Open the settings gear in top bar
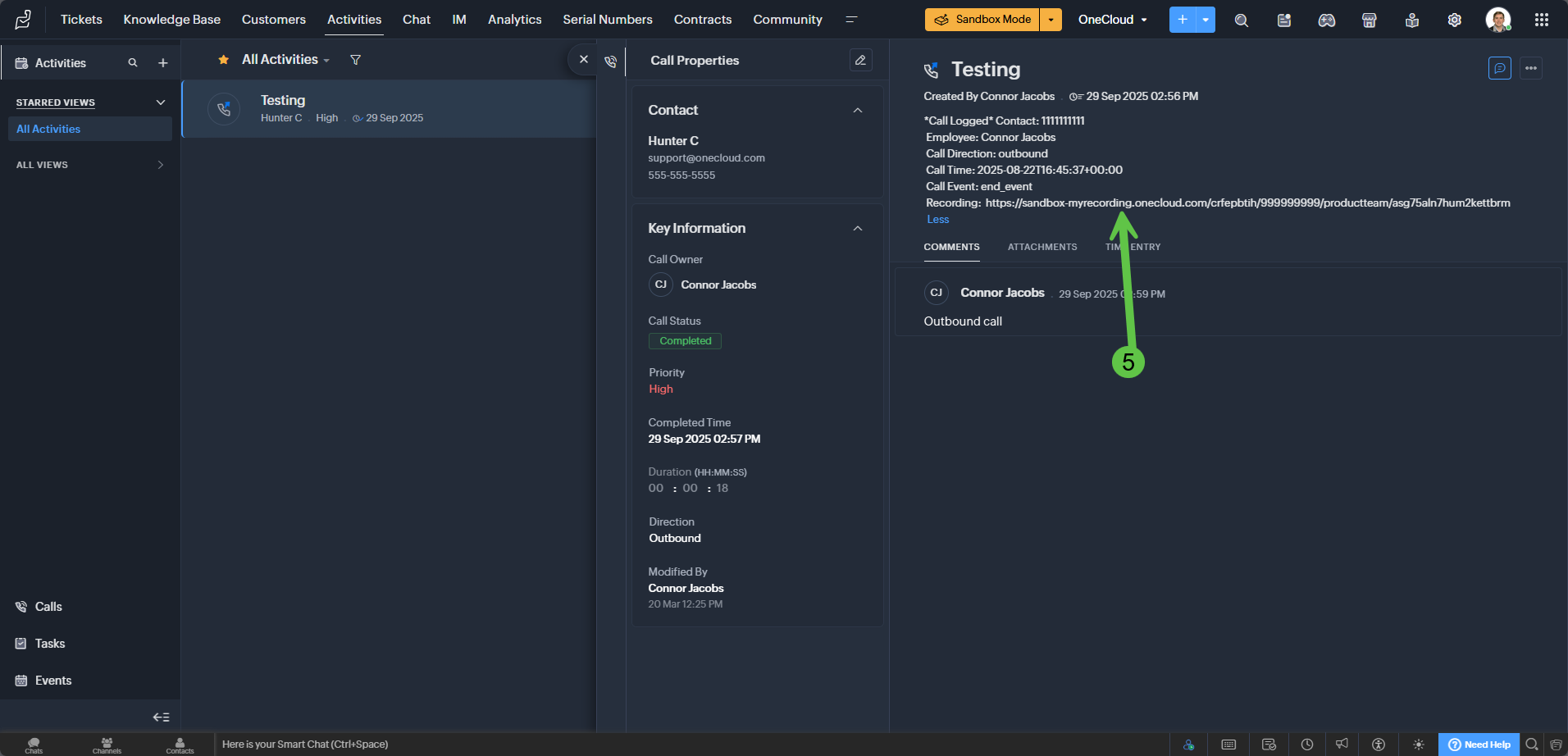Viewport: 1568px width, 756px height. click(x=1454, y=20)
